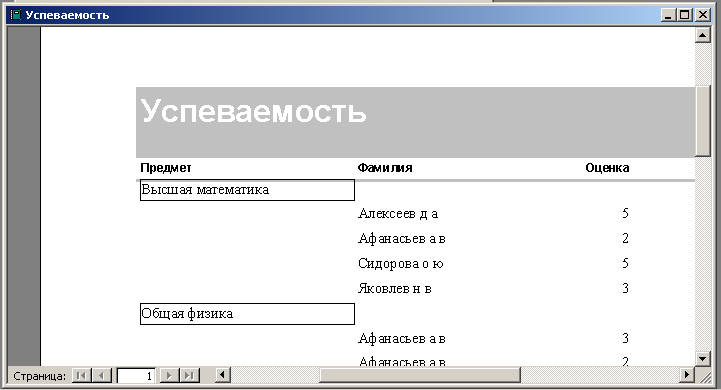Maximize the Успеваемость window
This screenshot has width=721, height=390.
(685, 15)
